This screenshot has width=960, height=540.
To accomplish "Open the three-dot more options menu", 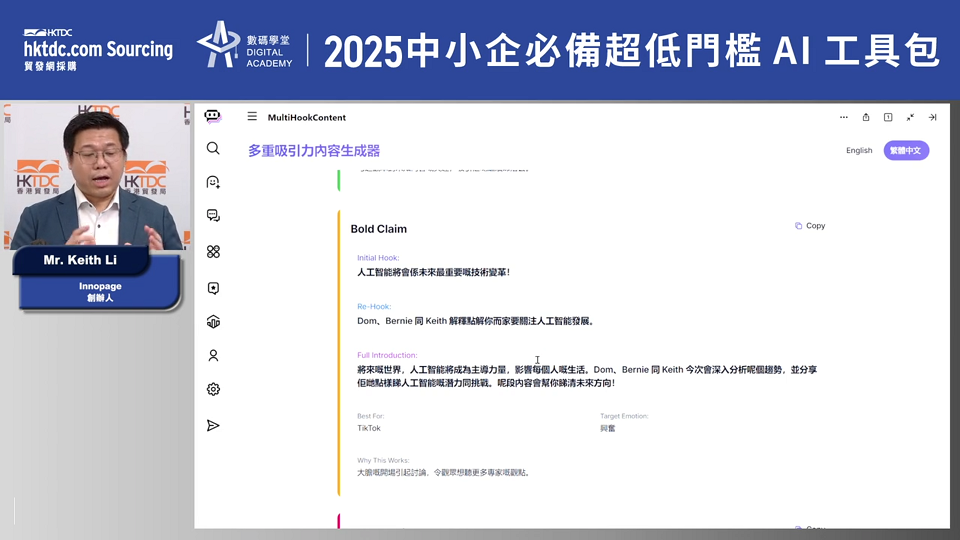I will point(843,117).
